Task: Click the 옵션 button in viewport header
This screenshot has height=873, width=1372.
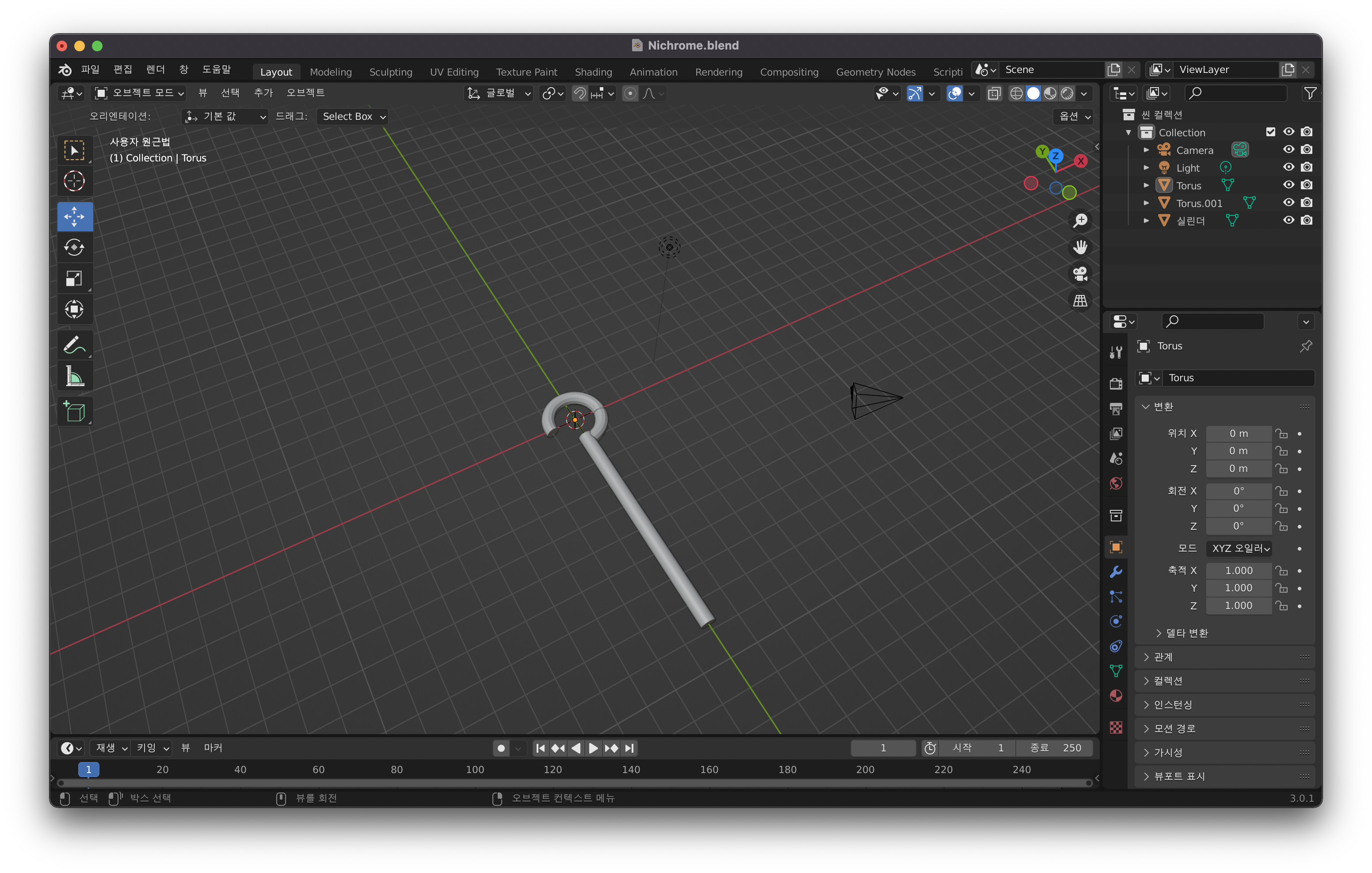Action: 1074,116
